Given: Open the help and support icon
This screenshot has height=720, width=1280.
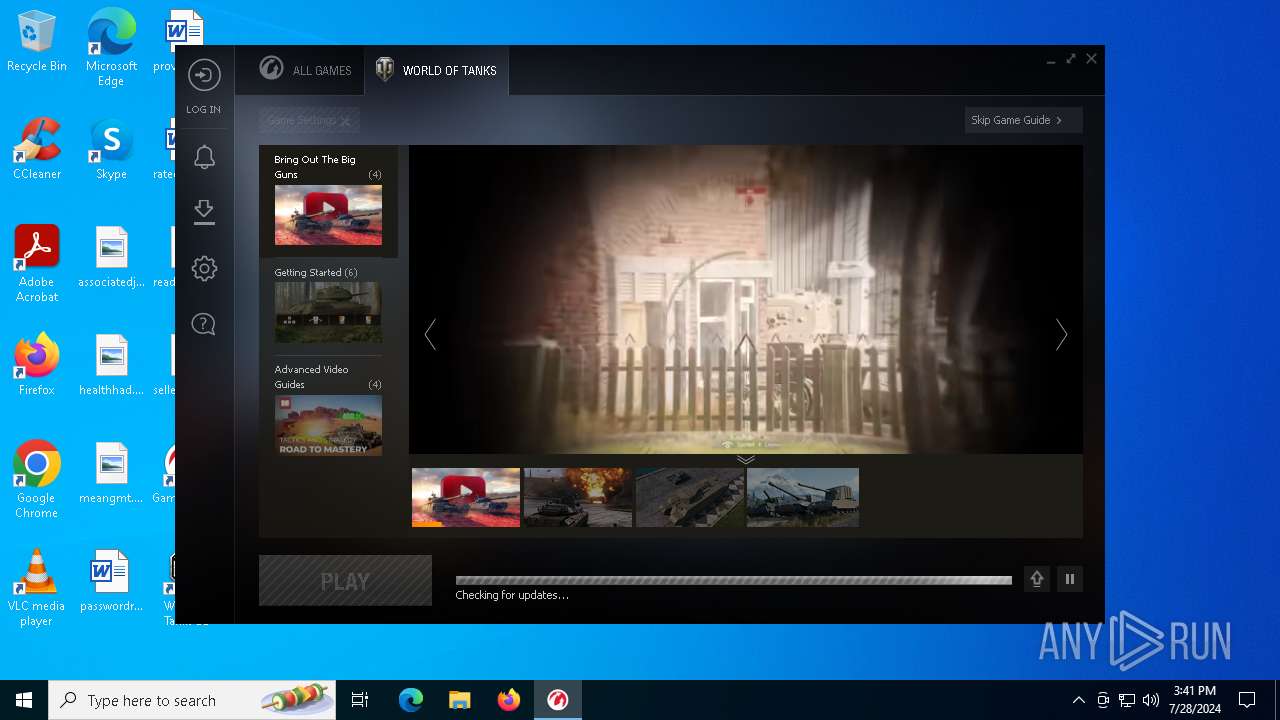Looking at the screenshot, I should pyautogui.click(x=204, y=324).
